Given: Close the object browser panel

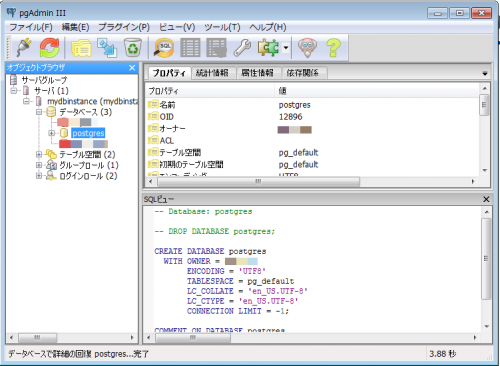Looking at the screenshot, I should point(132,68).
